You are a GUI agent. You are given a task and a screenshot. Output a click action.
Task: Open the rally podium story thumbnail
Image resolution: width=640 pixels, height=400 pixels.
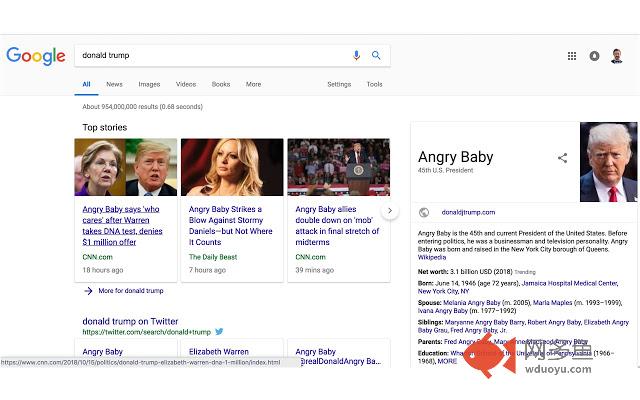coord(339,167)
